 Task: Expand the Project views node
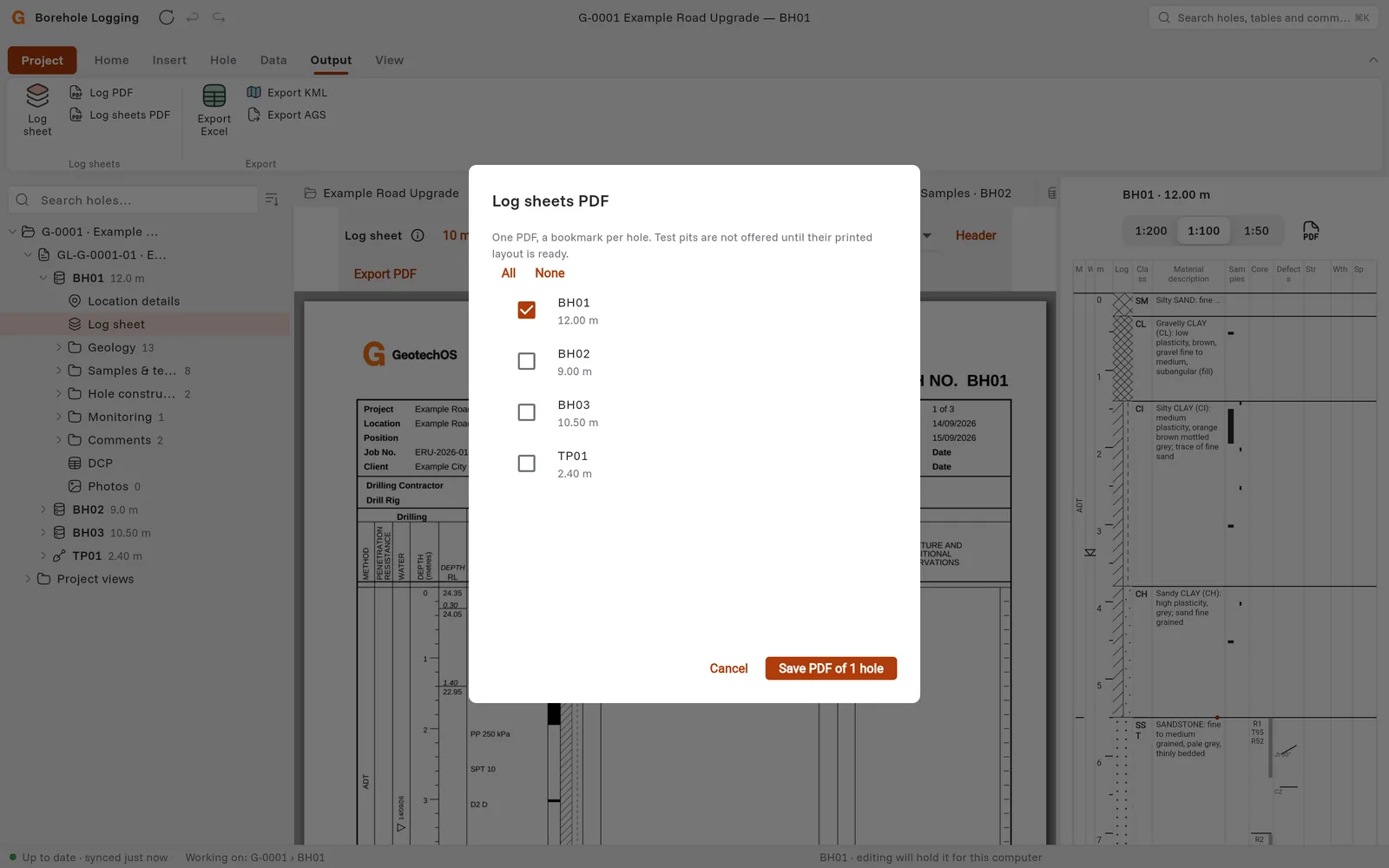click(x=28, y=579)
